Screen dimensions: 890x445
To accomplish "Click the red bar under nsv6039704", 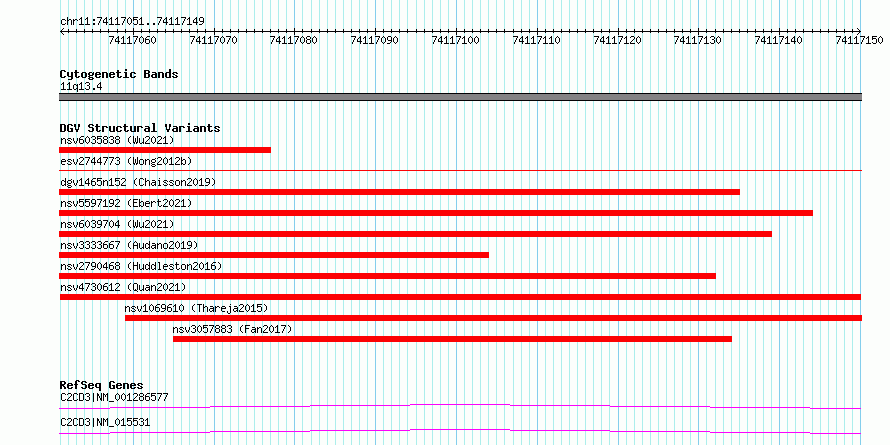I will pos(415,234).
